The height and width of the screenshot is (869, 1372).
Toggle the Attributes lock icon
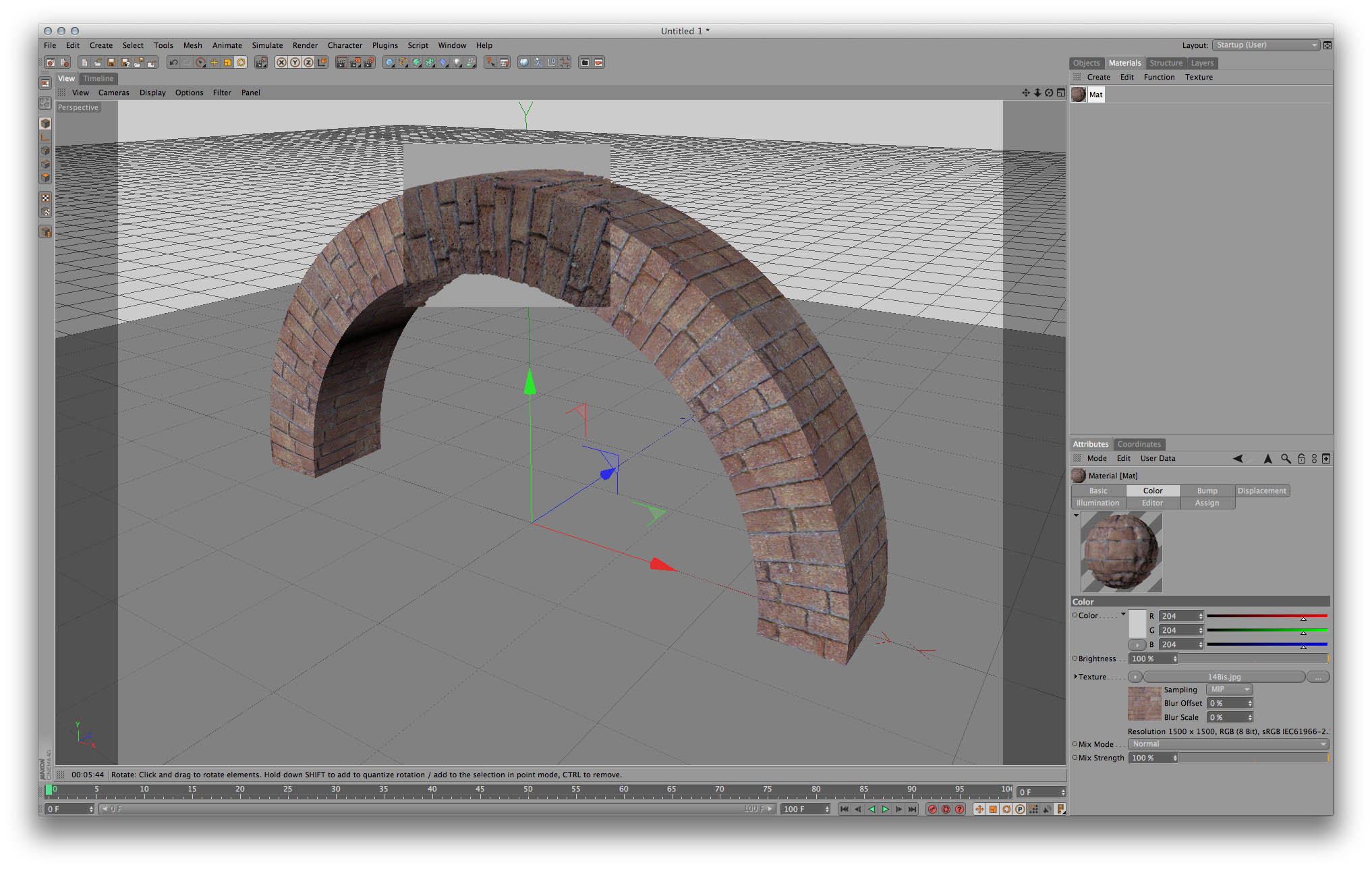[1301, 459]
